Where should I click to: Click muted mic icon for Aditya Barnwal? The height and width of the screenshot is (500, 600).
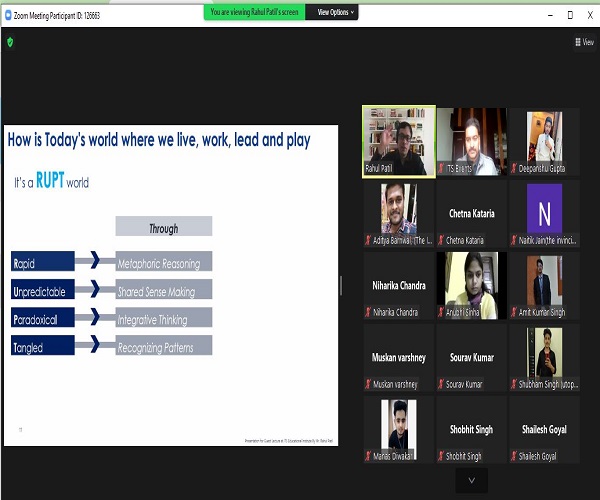point(368,240)
